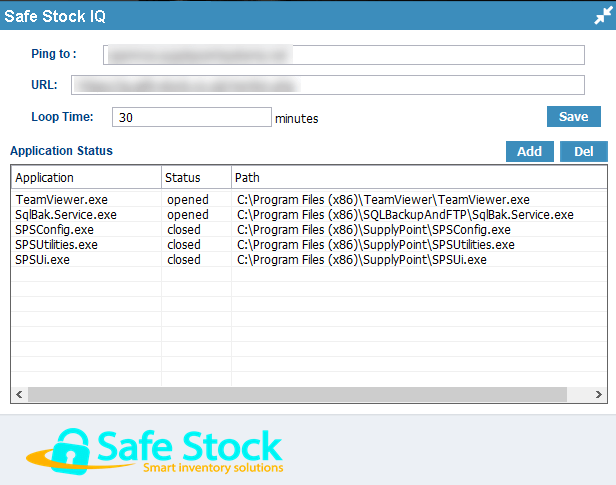
Task: Select the SPSUi.exe application entry
Action: click(42, 260)
